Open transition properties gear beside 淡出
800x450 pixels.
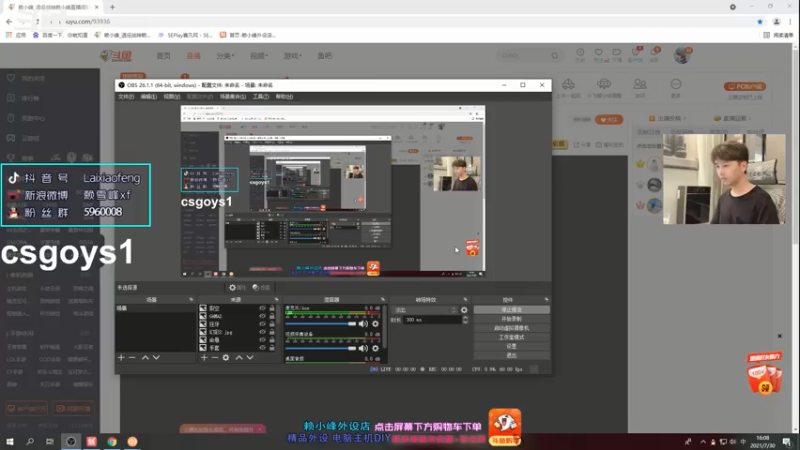[464, 310]
